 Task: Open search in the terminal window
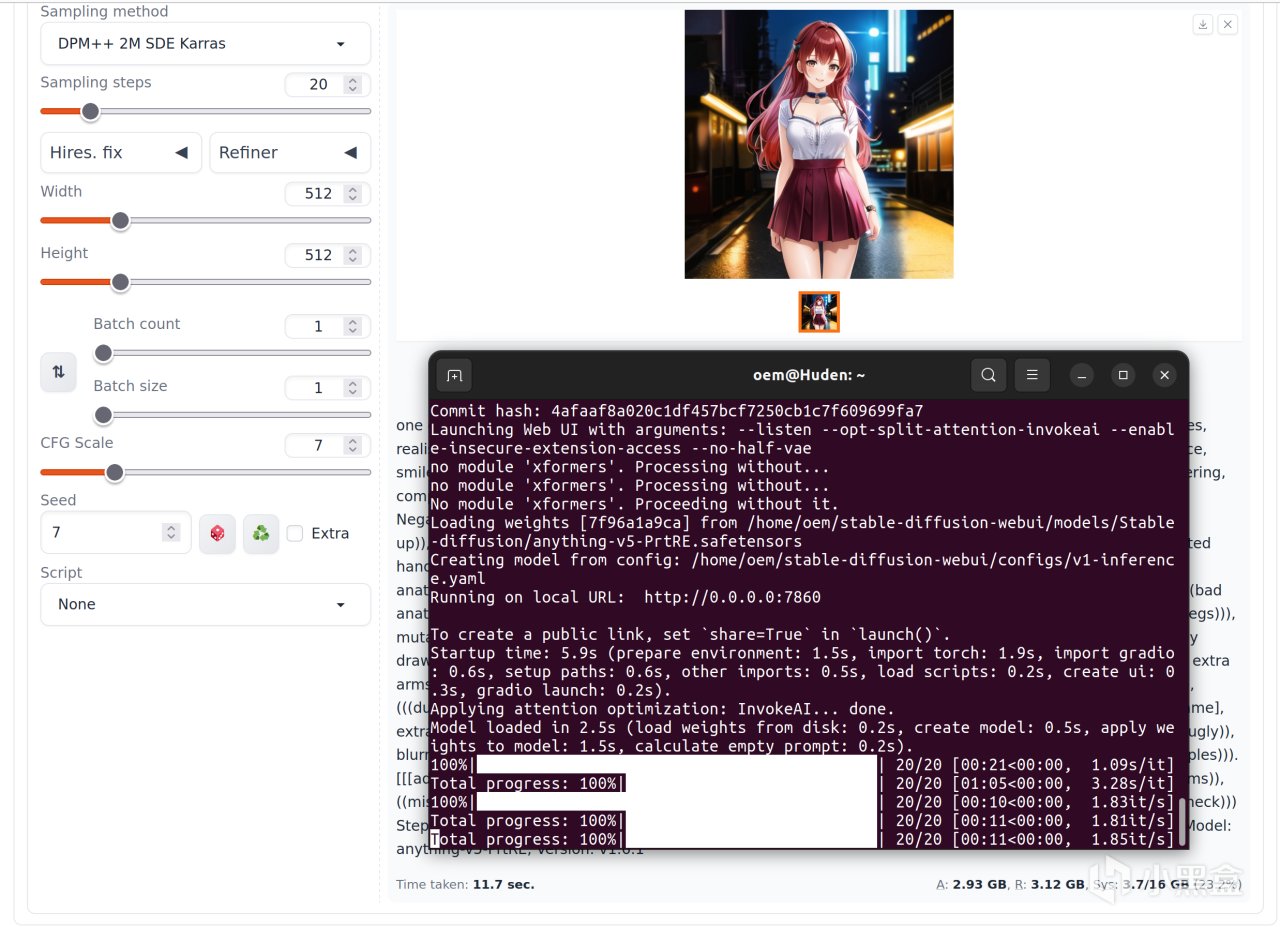(x=988, y=375)
